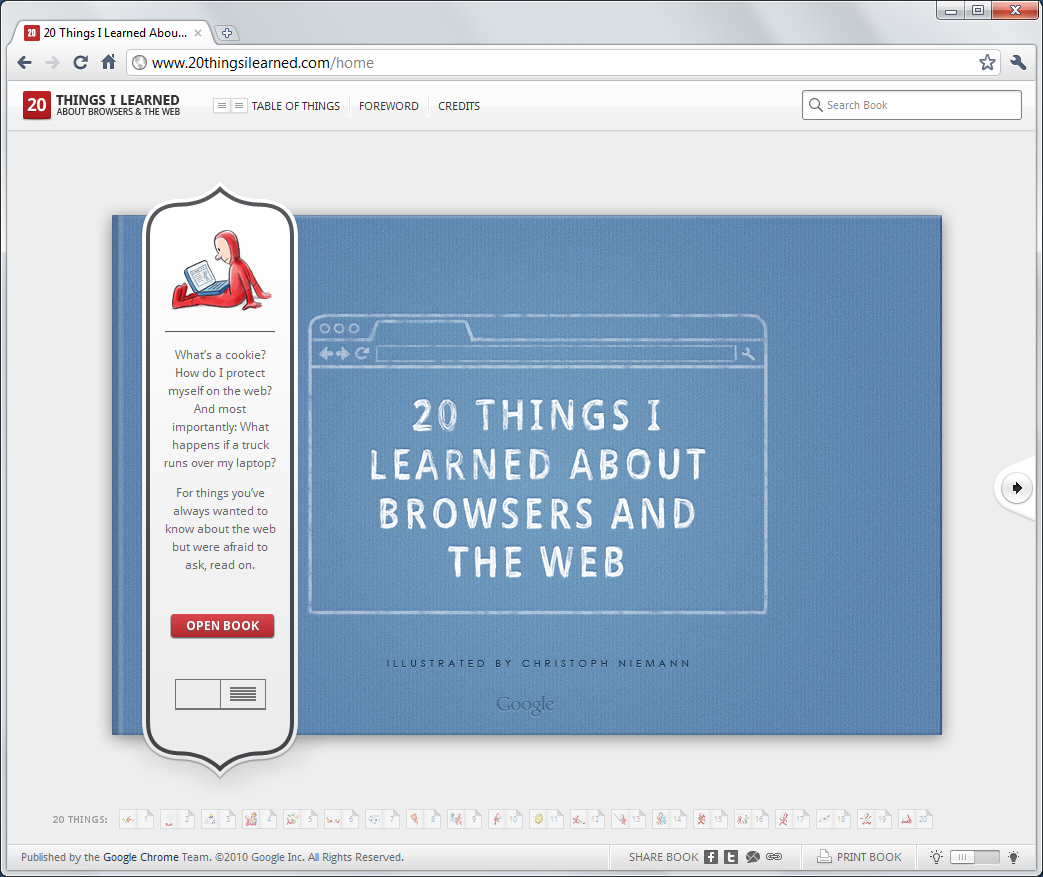Jump to thing 10 thumbnail
Screen dimensions: 1043x877
(x=506, y=819)
